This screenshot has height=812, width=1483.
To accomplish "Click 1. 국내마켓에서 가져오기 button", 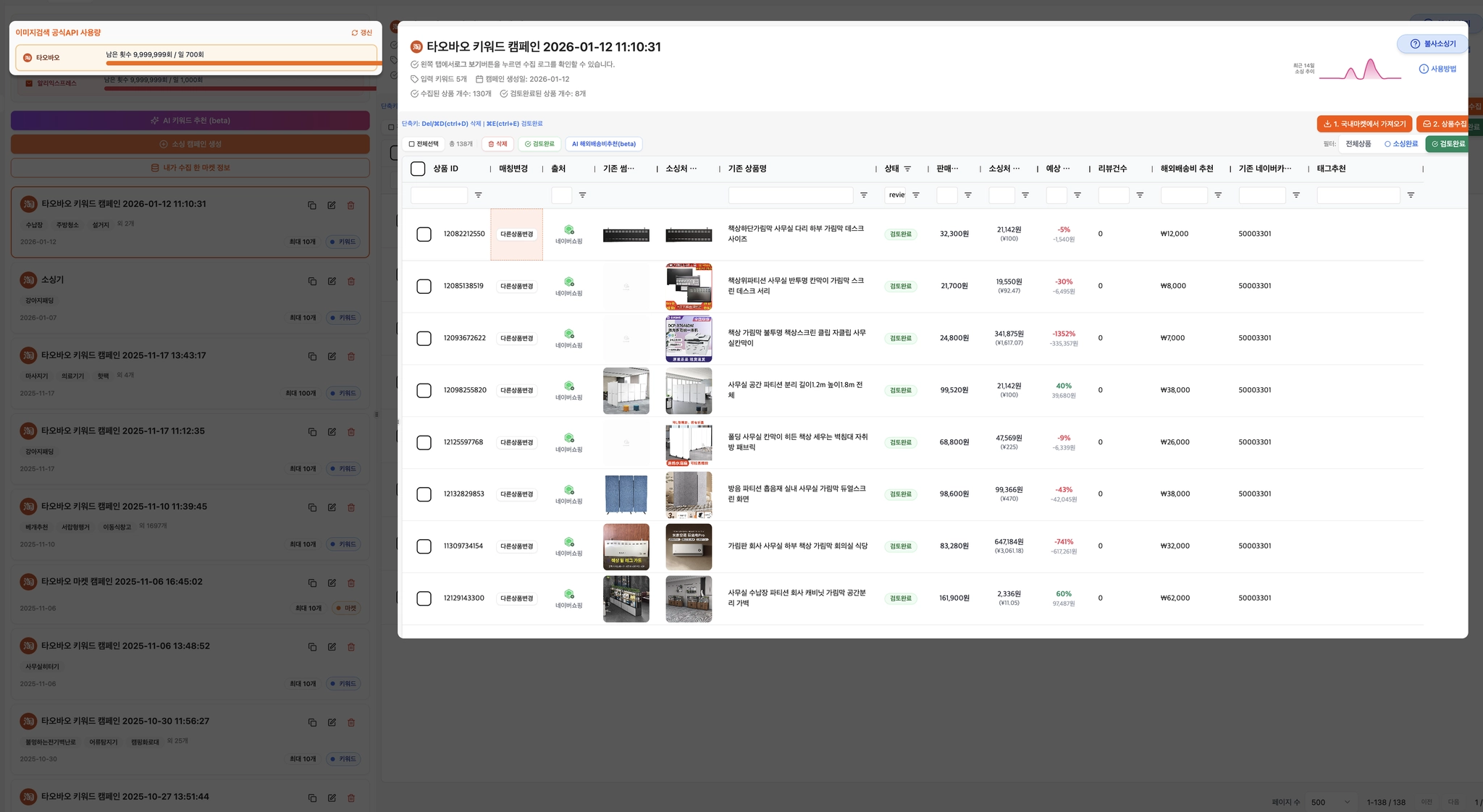I will click(x=1364, y=124).
